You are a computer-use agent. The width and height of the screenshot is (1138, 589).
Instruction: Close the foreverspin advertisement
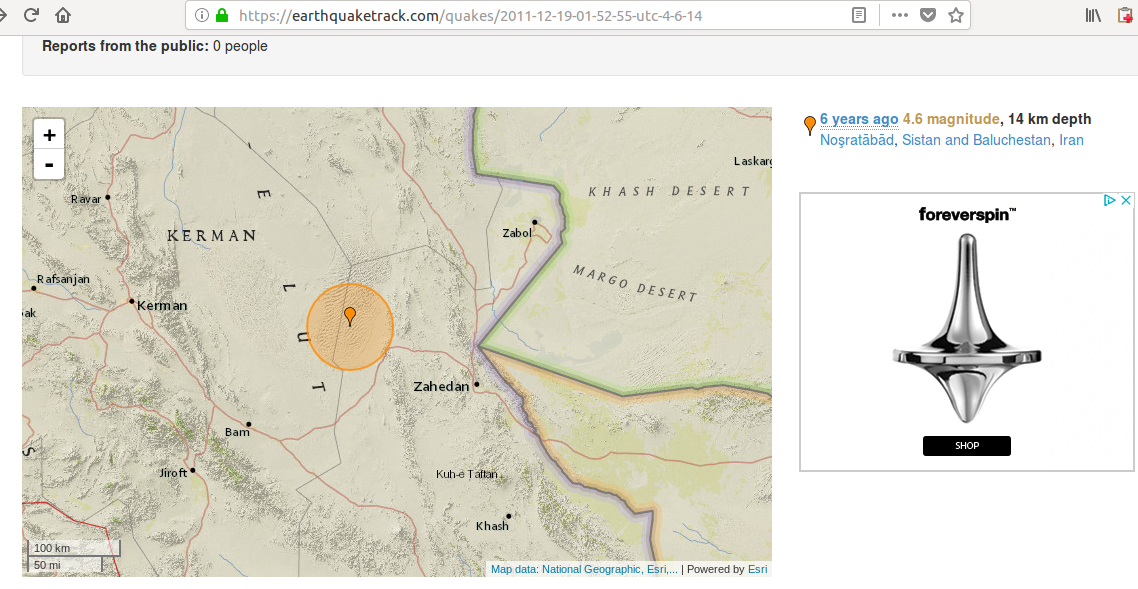click(x=1125, y=200)
